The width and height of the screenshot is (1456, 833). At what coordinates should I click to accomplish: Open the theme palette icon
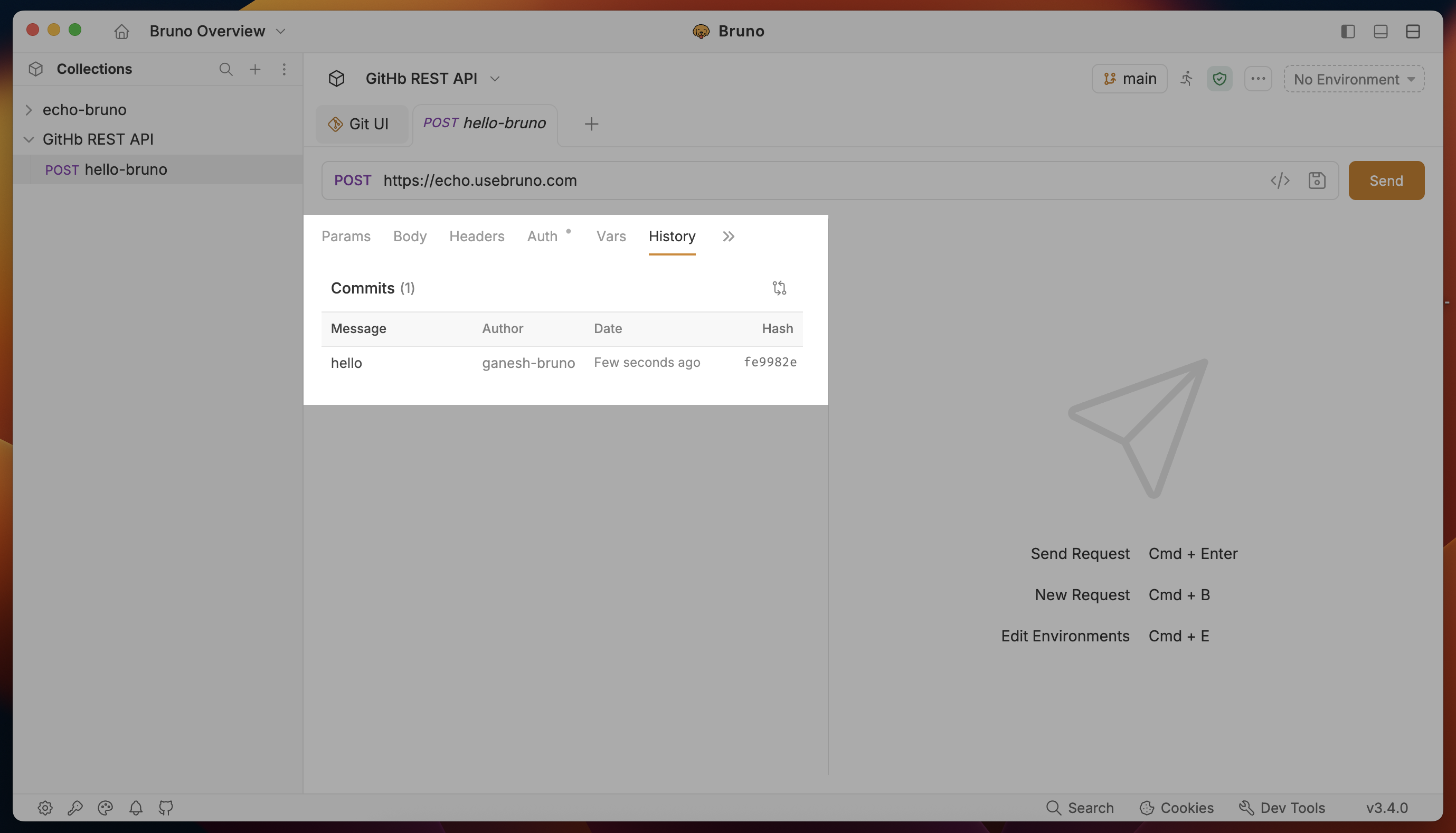pyautogui.click(x=105, y=808)
